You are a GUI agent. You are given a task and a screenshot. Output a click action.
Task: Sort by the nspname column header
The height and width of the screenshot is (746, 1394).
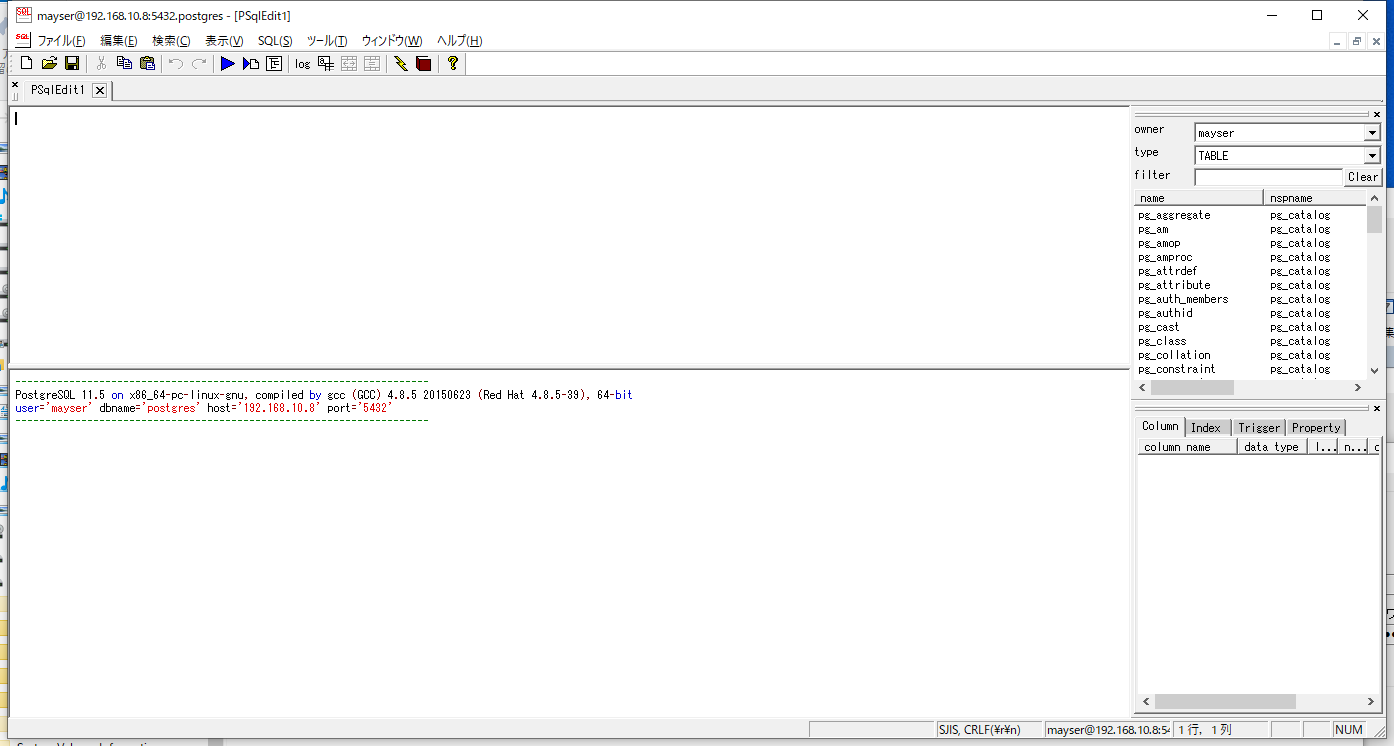point(1316,198)
